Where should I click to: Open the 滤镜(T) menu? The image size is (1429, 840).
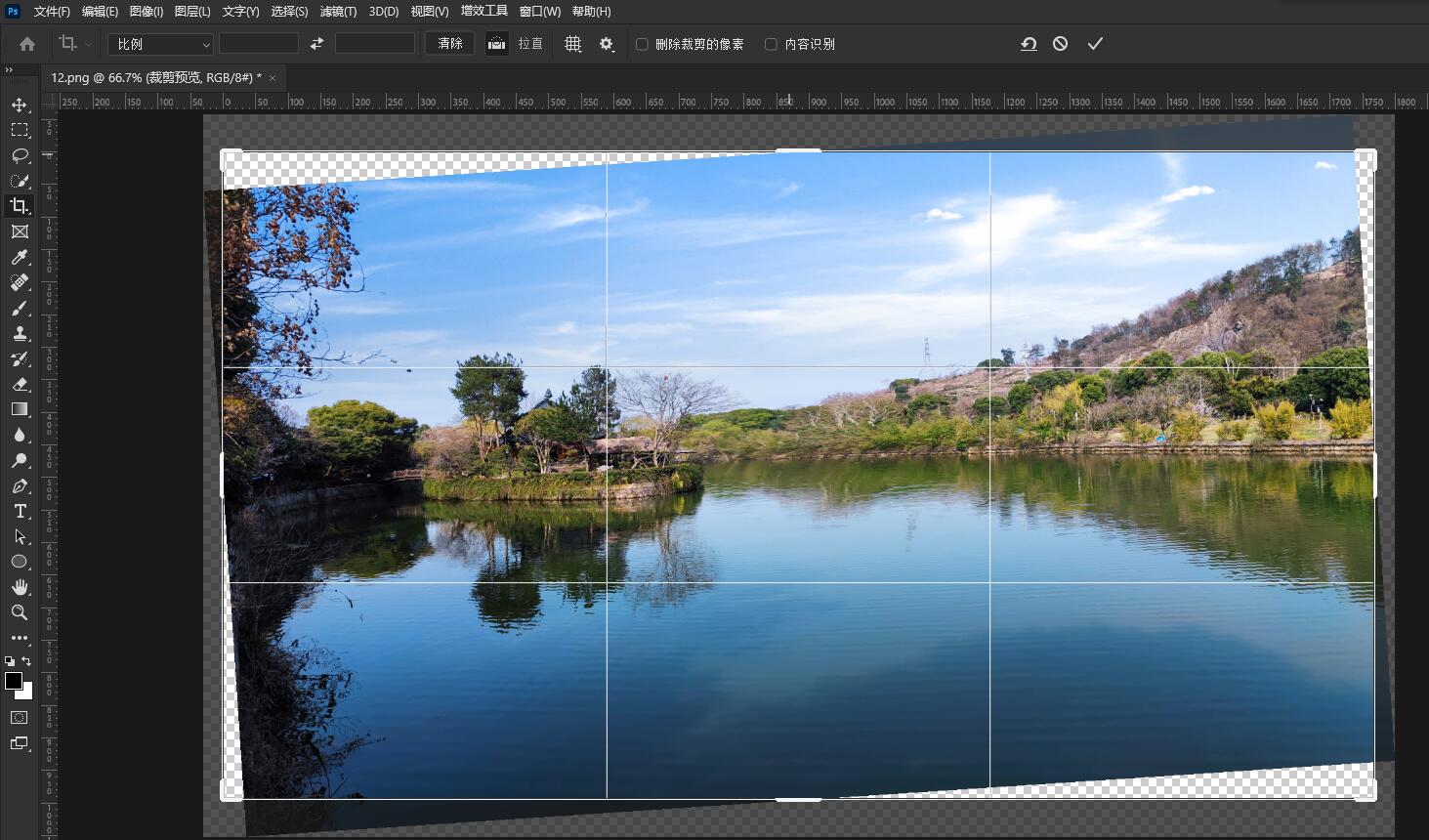click(338, 12)
